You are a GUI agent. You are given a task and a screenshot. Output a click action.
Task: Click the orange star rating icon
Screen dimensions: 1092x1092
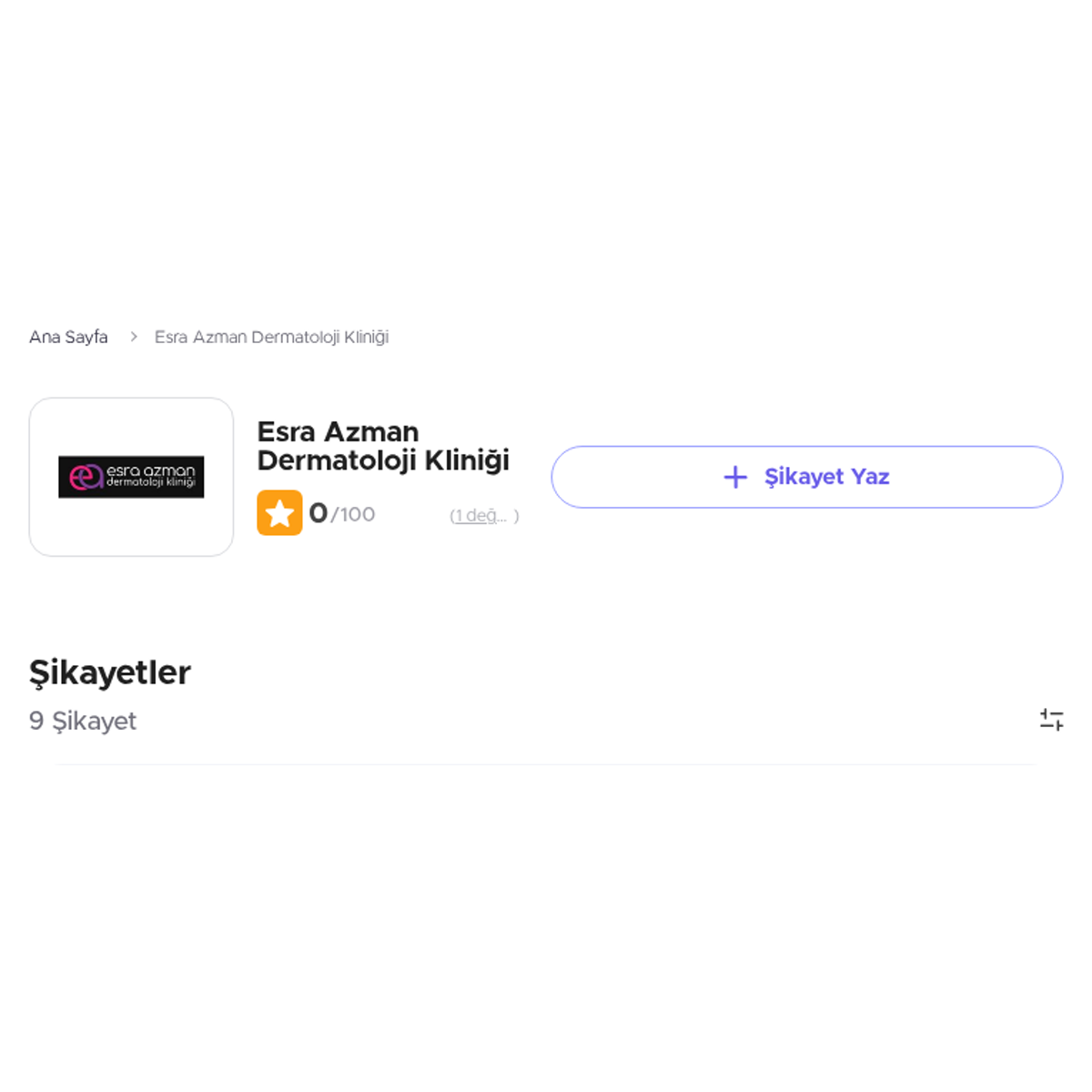coord(279,513)
